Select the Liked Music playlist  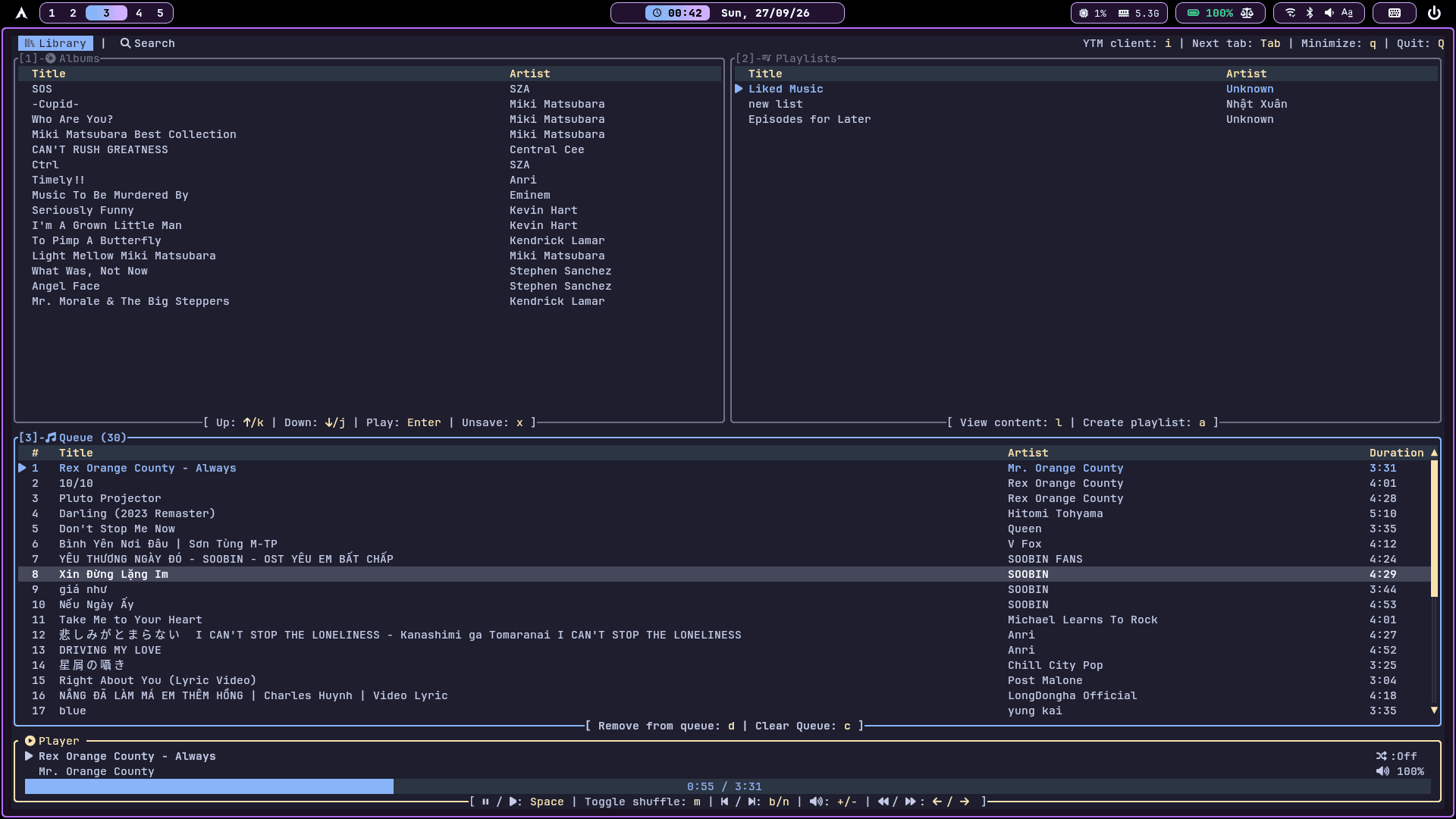tap(1086, 89)
